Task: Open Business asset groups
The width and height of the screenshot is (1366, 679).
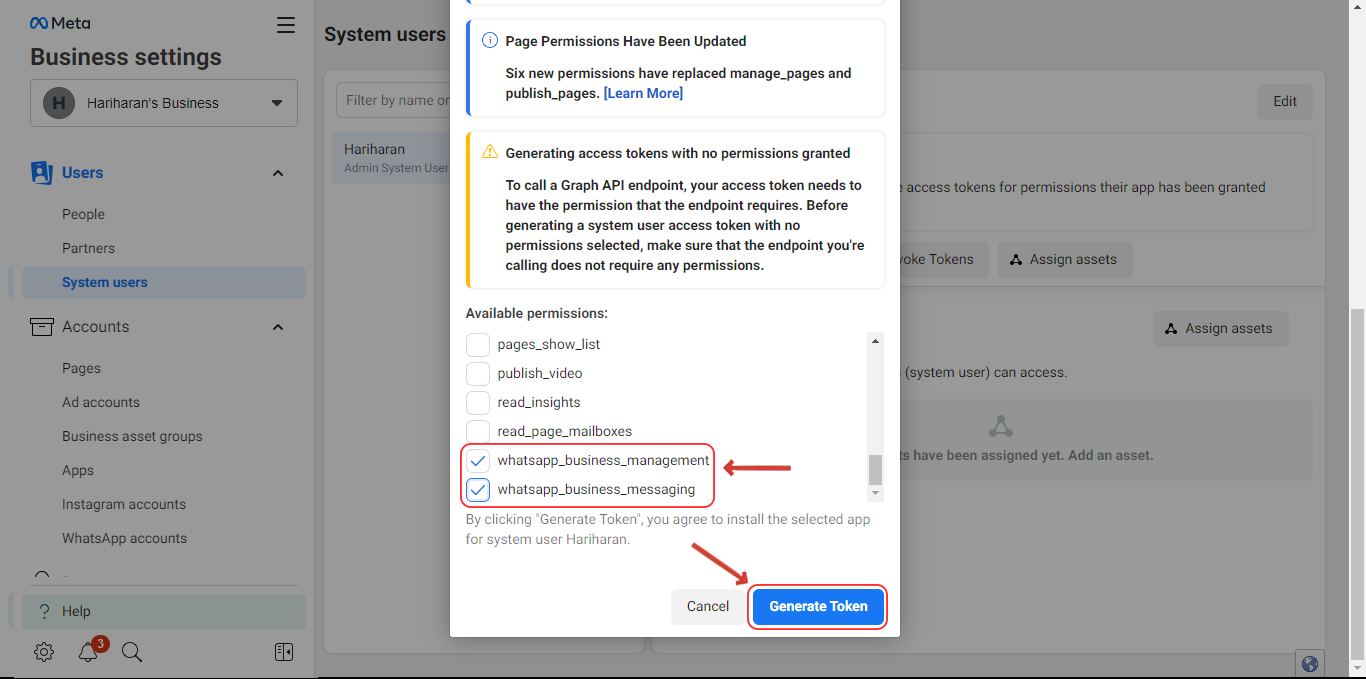Action: click(x=132, y=436)
